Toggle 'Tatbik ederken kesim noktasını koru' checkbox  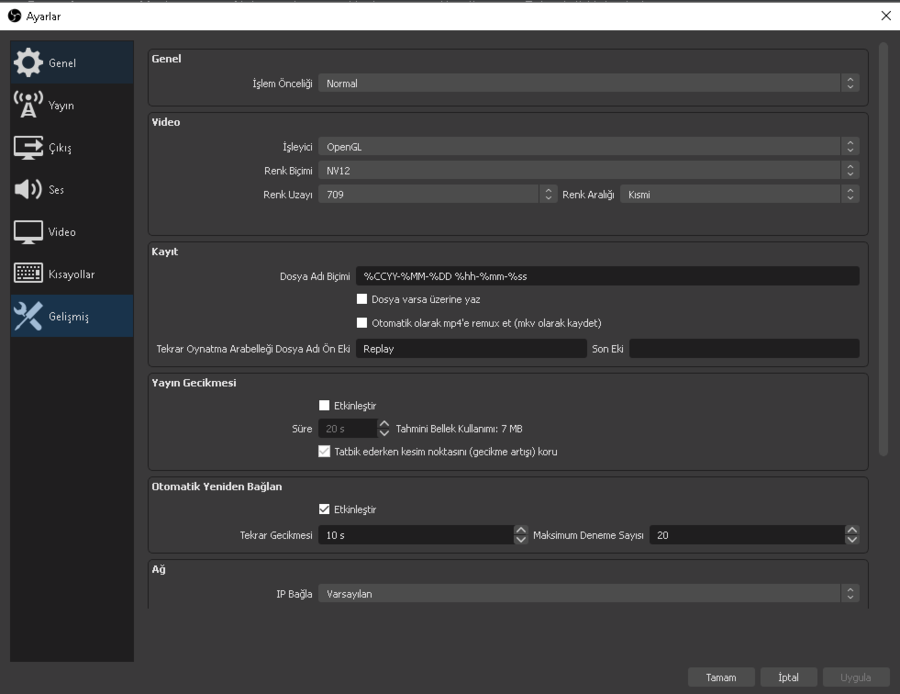coord(324,451)
